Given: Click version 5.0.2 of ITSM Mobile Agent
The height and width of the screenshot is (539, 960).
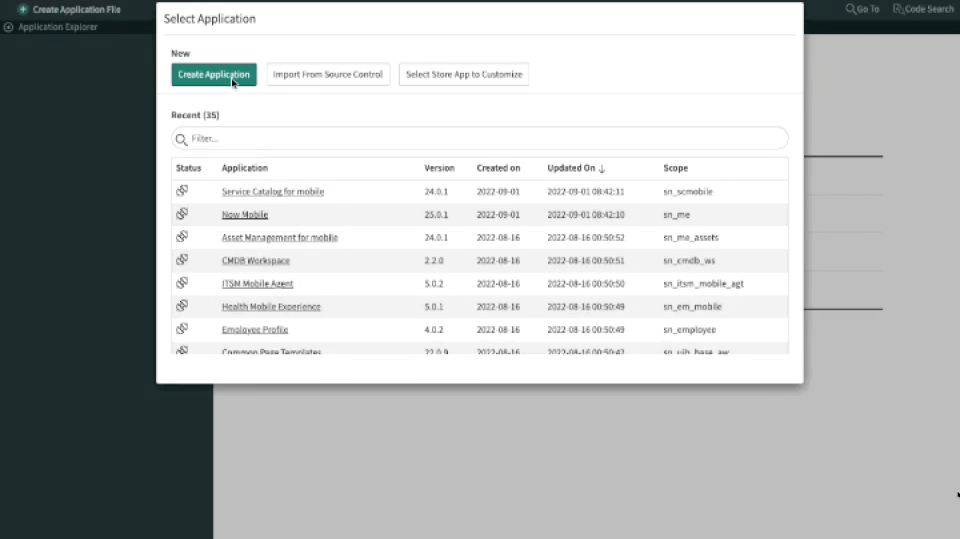Looking at the screenshot, I should pos(434,284).
